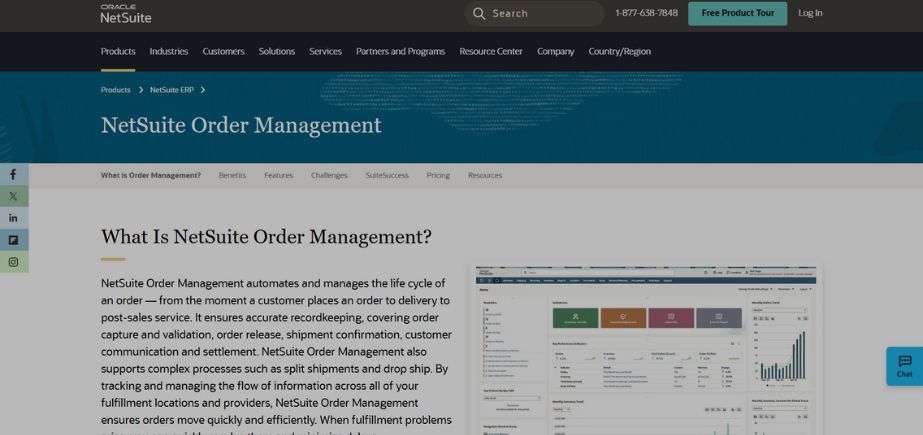The image size is (923, 435).
Task: Open the Products menu
Action: (x=118, y=51)
